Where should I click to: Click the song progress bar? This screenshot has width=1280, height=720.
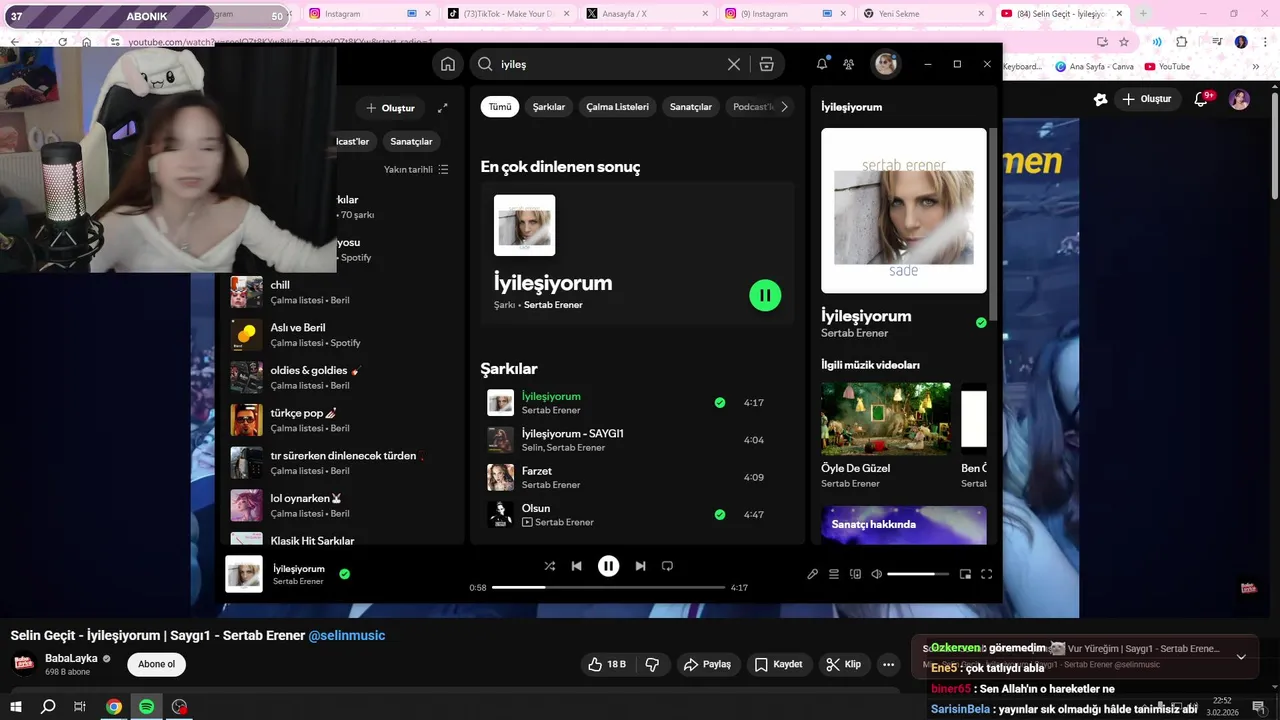point(608,587)
